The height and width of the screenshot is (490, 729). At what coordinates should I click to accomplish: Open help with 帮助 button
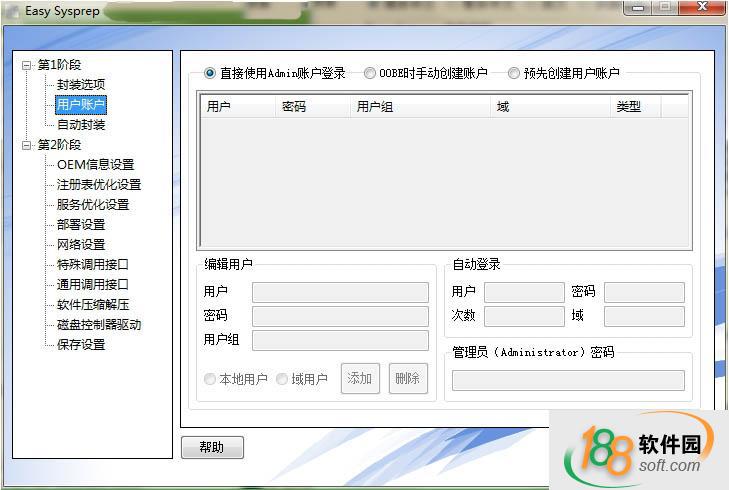(212, 447)
